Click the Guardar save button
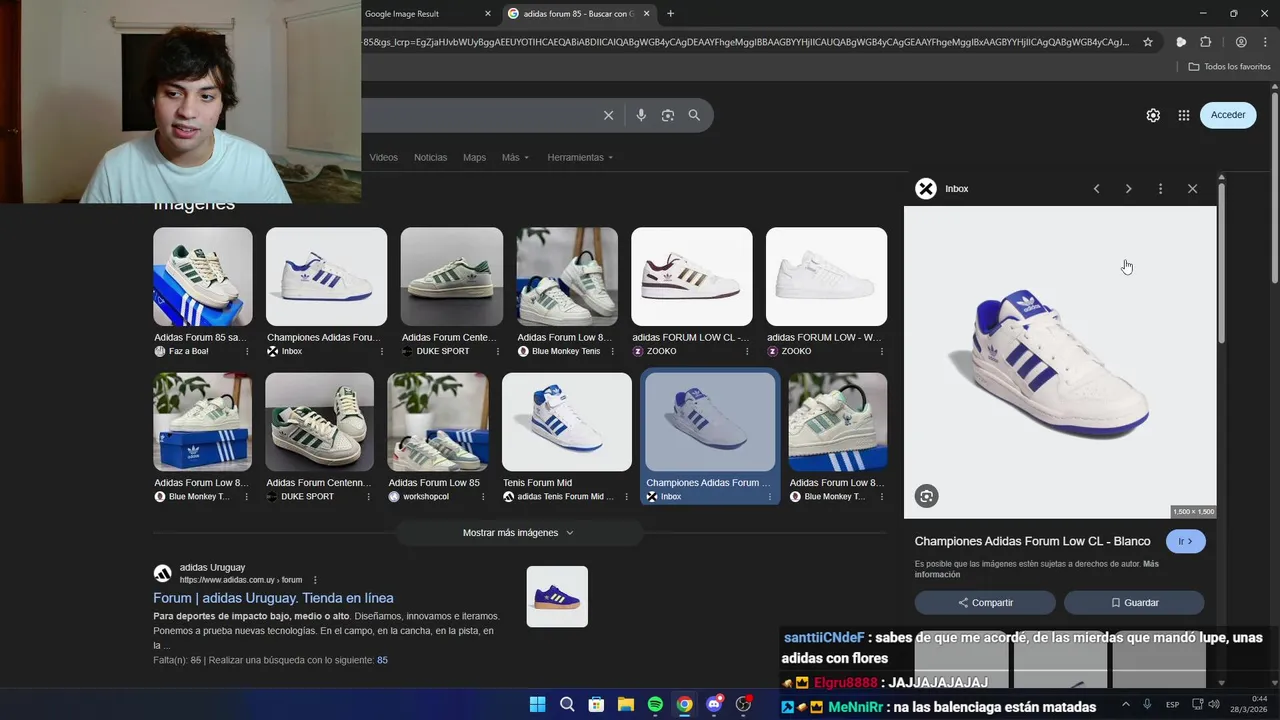This screenshot has height=720, width=1280. coord(1134,602)
